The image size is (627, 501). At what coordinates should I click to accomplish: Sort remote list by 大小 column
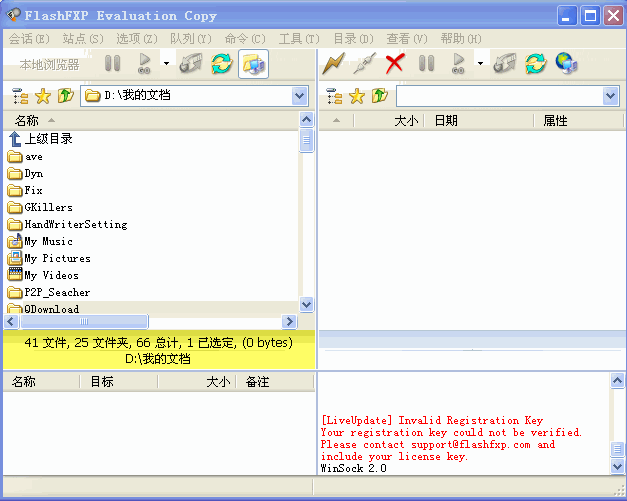(389, 120)
